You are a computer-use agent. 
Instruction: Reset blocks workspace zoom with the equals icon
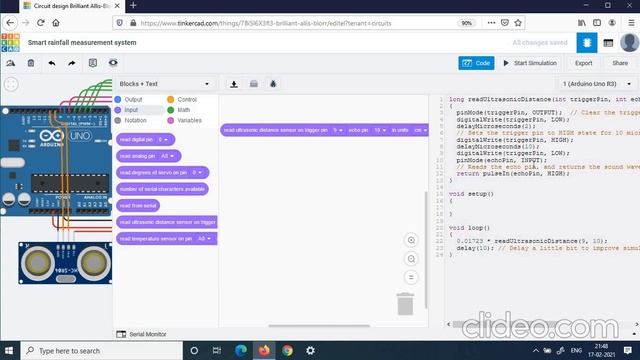click(x=411, y=278)
